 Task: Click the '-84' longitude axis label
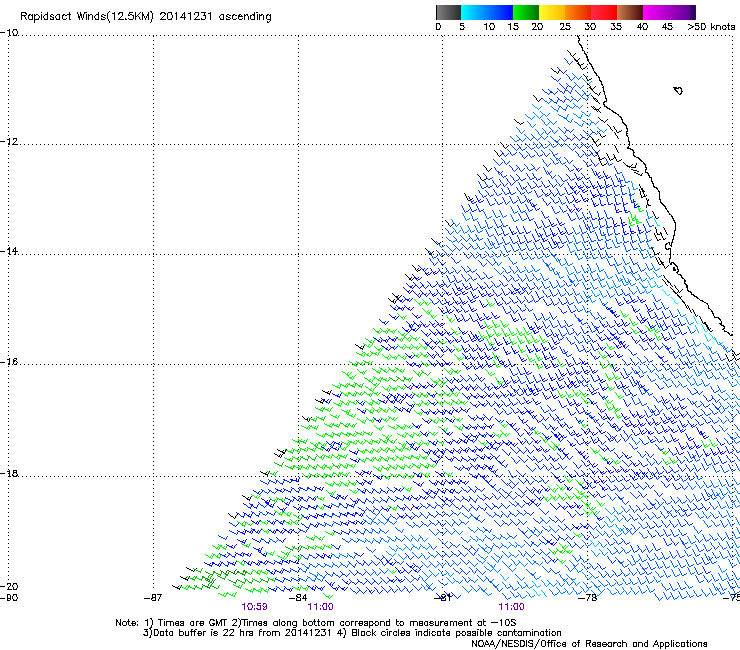[x=298, y=598]
